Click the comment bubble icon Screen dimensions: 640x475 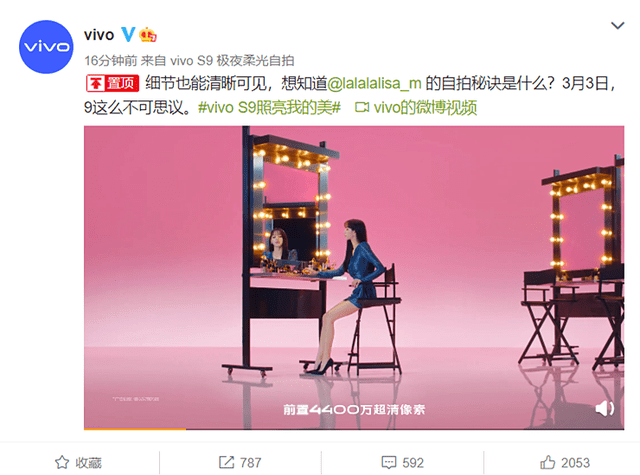point(389,462)
